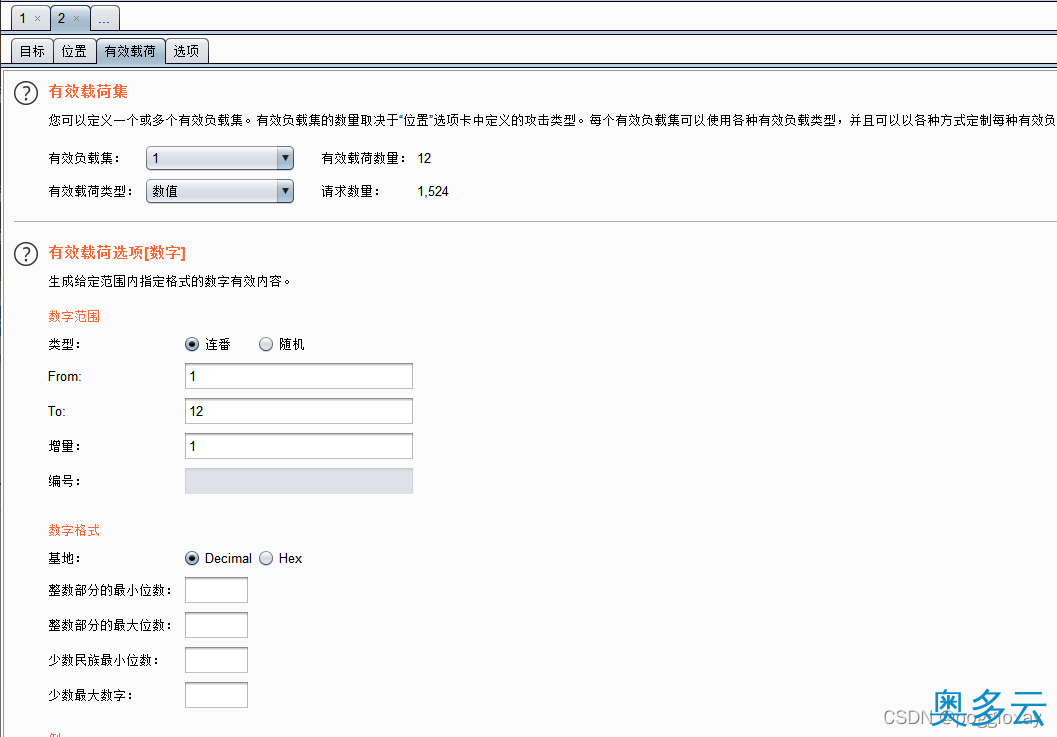This screenshot has width=1057, height=737.
Task: Click the 请求数量 value 1,524
Action: point(433,191)
